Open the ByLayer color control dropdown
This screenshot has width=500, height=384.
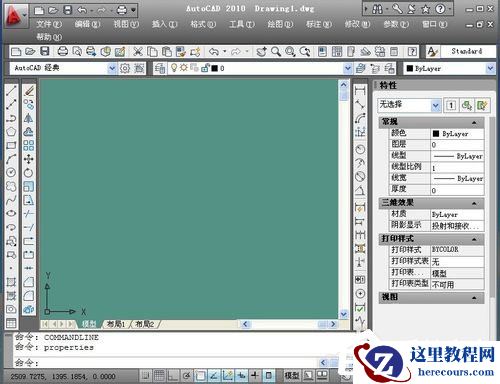(490, 69)
